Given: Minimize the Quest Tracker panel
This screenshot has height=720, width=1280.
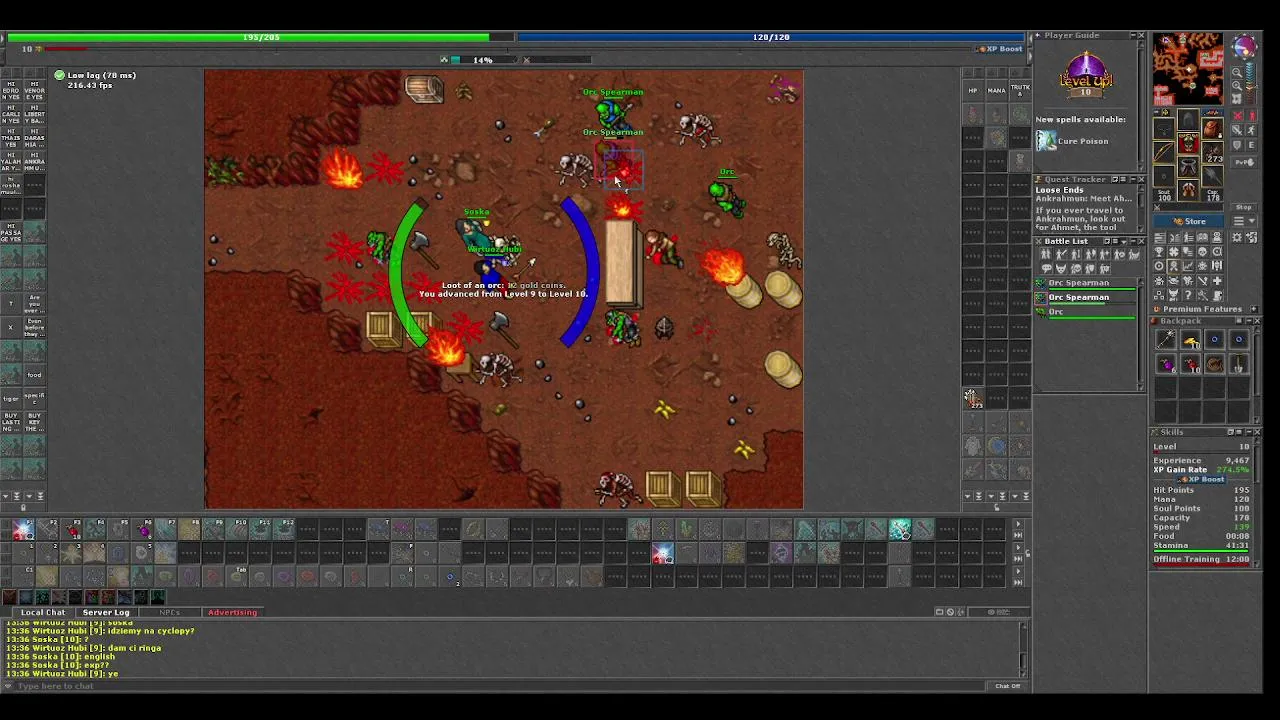Looking at the screenshot, I should (x=1131, y=179).
